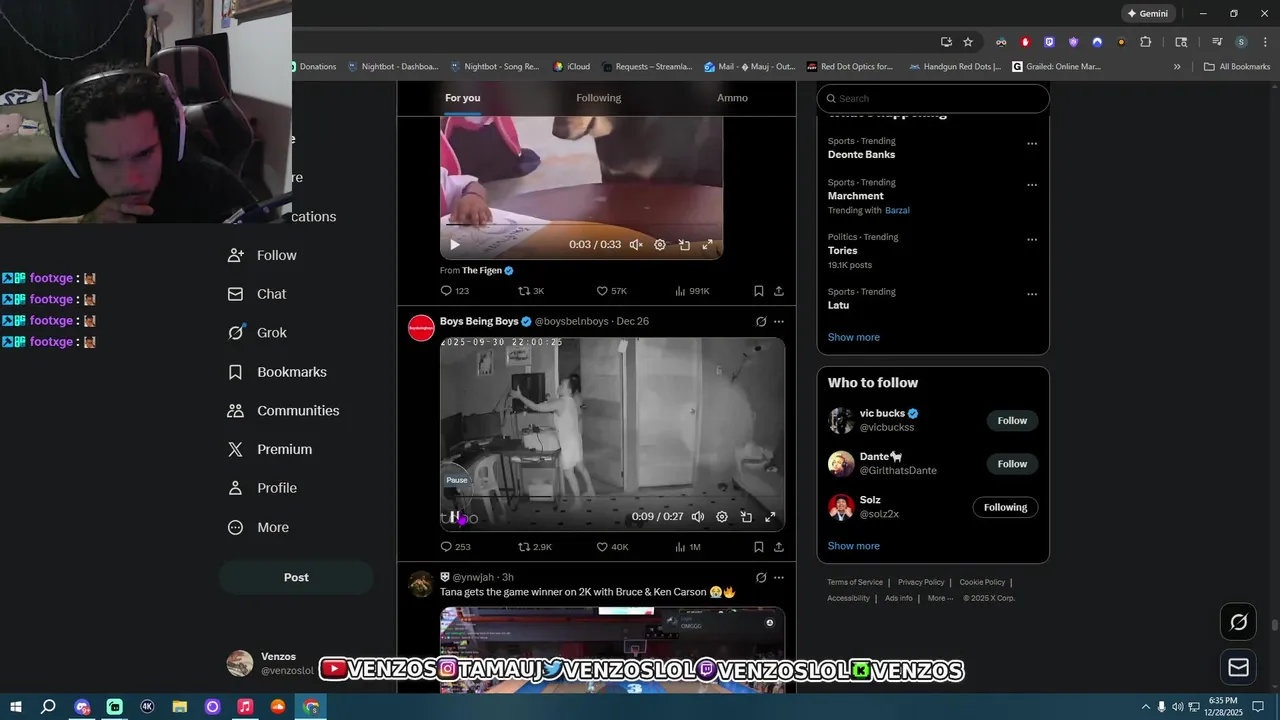The height and width of the screenshot is (720, 1280).
Task: Open the Twitch extension icon
Action: coord(1049,42)
